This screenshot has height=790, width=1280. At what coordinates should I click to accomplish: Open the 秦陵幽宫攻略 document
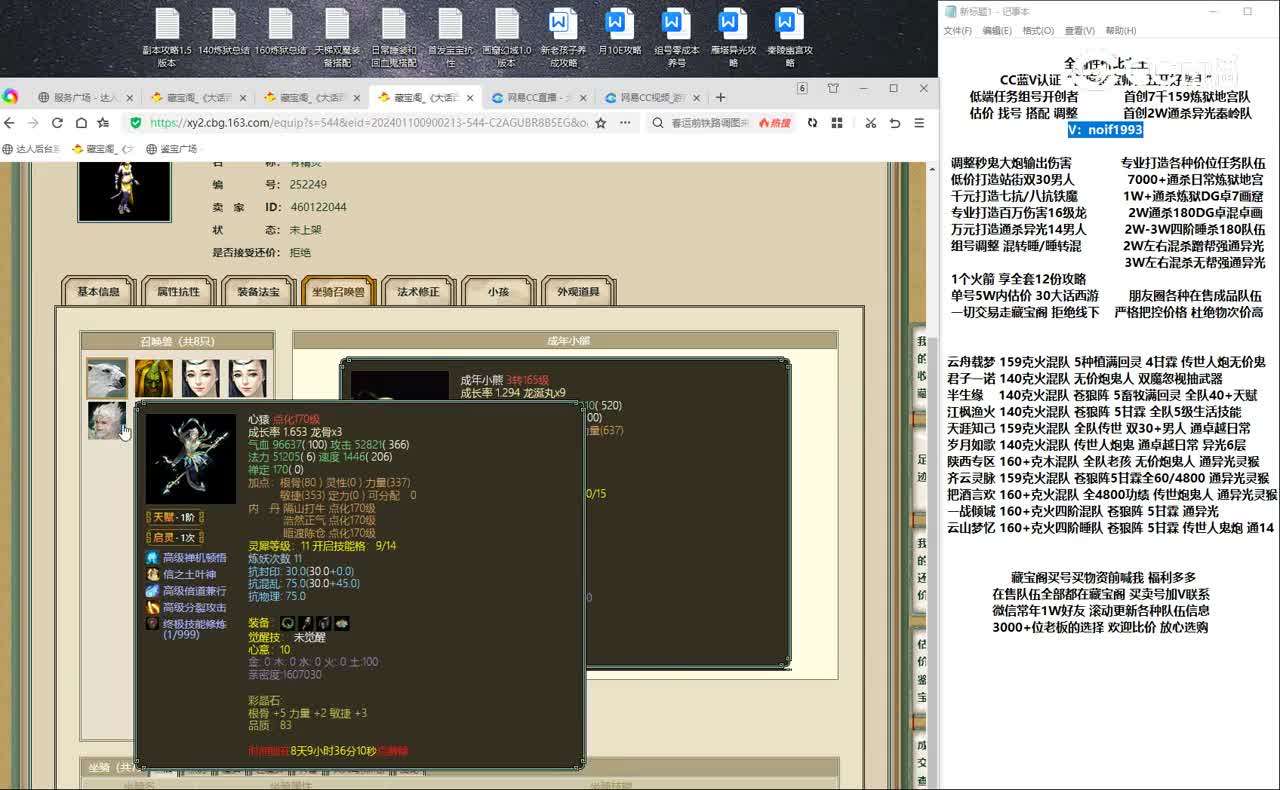coord(790,38)
